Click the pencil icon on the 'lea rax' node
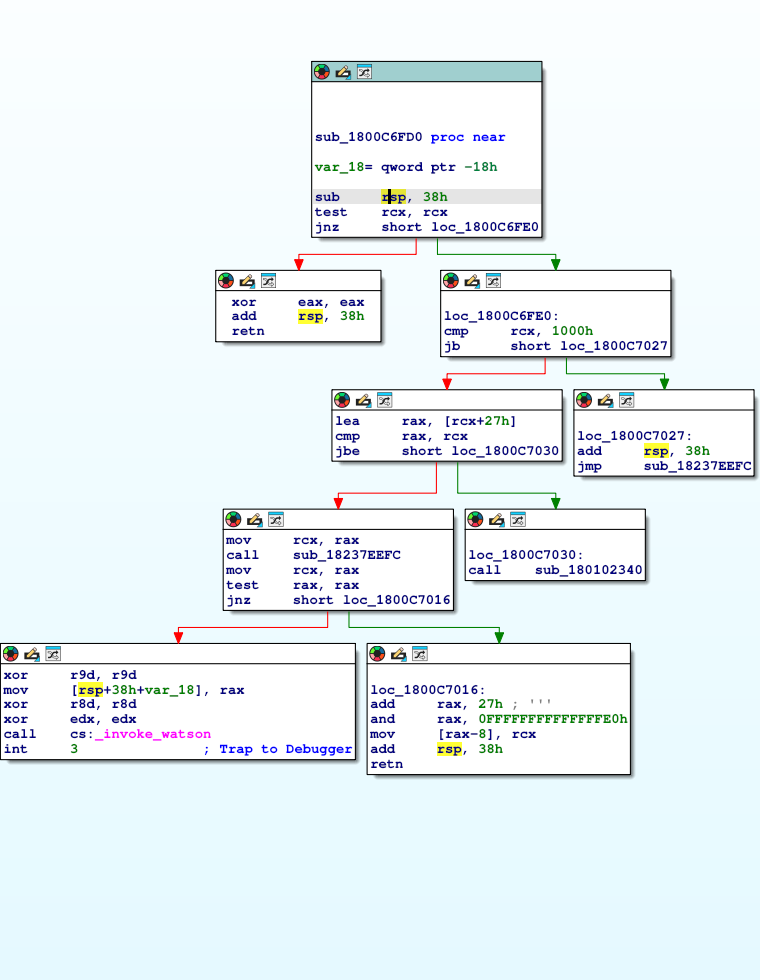The height and width of the screenshot is (980, 760). click(x=363, y=400)
